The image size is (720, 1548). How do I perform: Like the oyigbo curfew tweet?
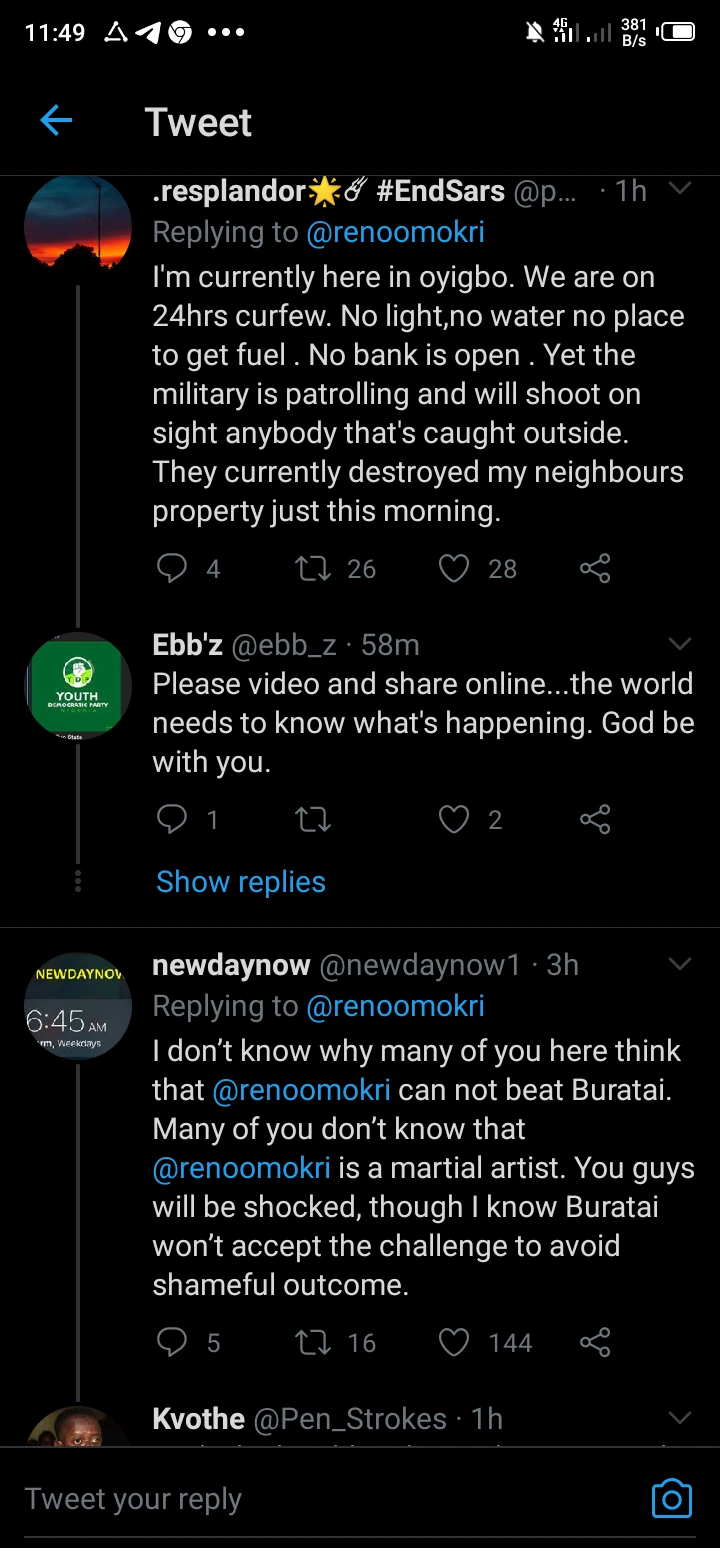point(454,569)
